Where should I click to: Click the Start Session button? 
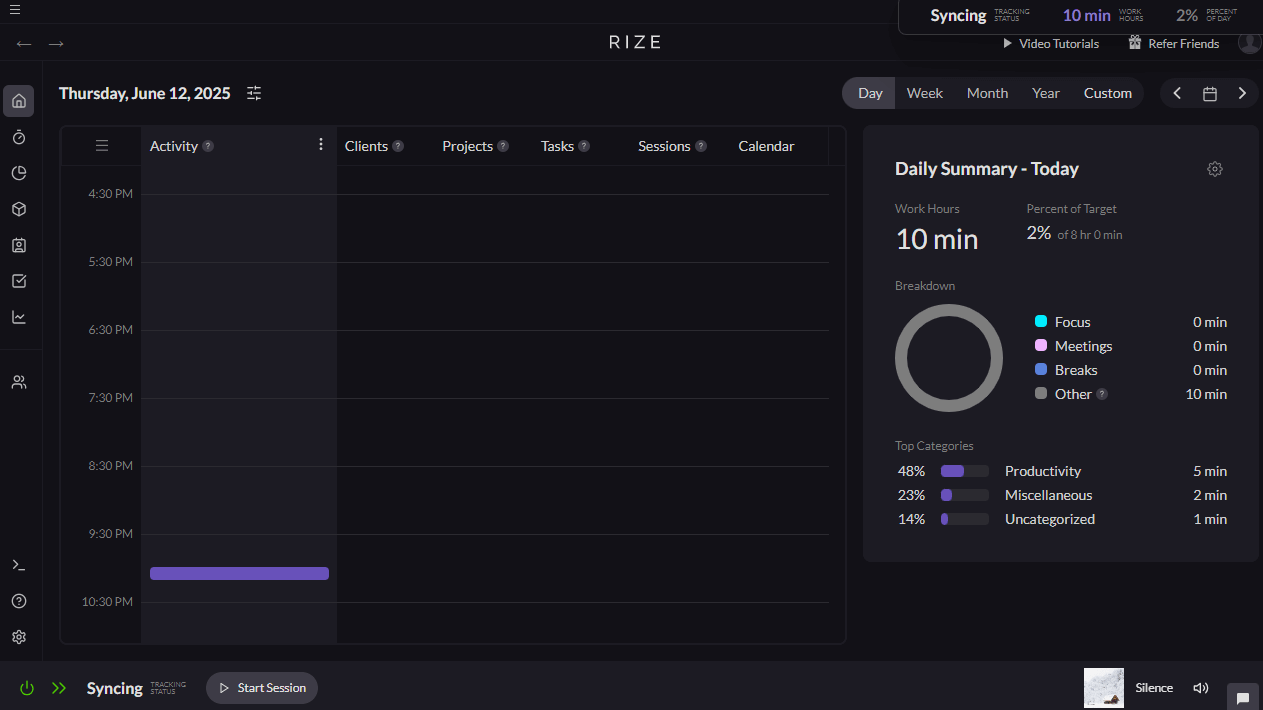[x=262, y=688]
